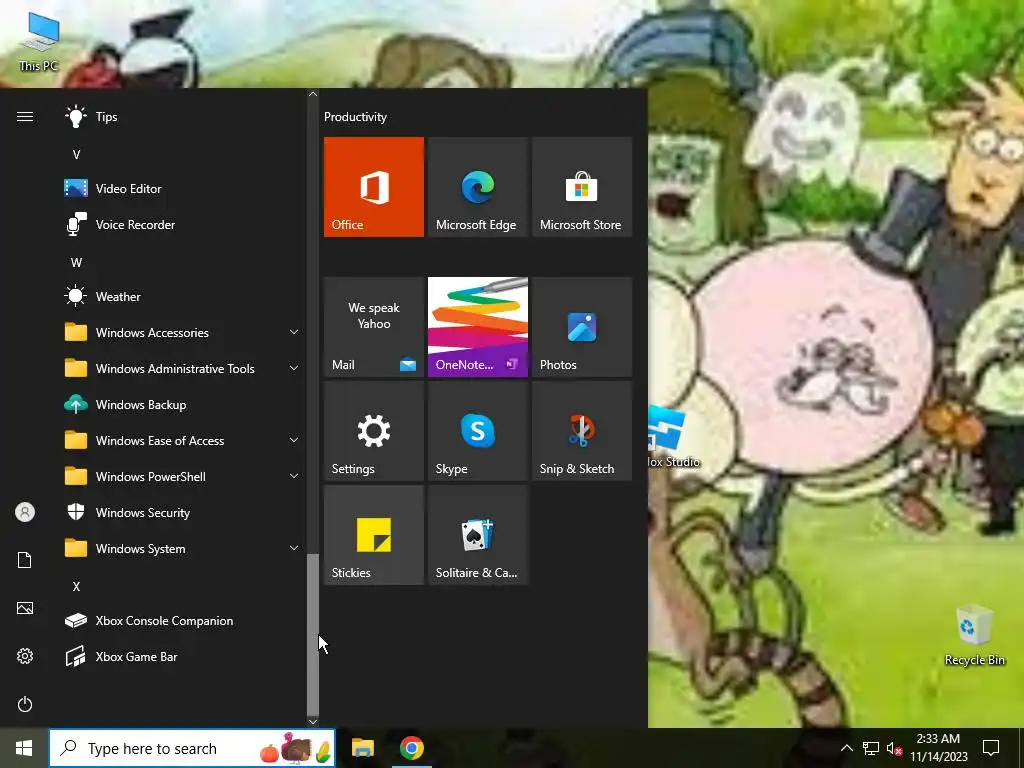
Task: Open the Tips app
Action: (183, 117)
